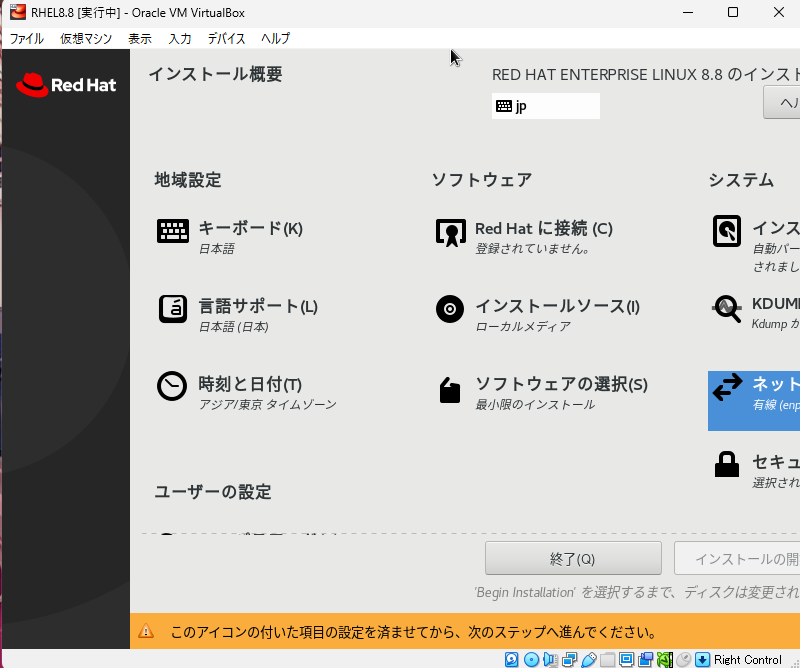Click the 最小限のインストール status text
This screenshot has width=800, height=668.
pyautogui.click(x=535, y=405)
